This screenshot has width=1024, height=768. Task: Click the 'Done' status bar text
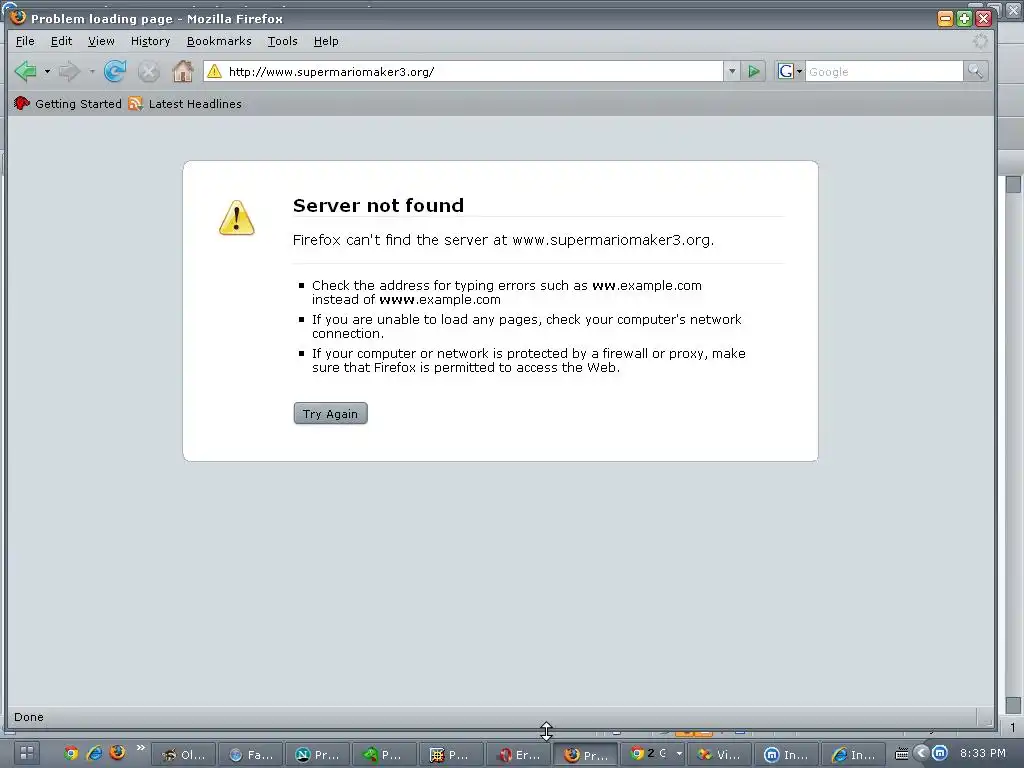point(29,716)
